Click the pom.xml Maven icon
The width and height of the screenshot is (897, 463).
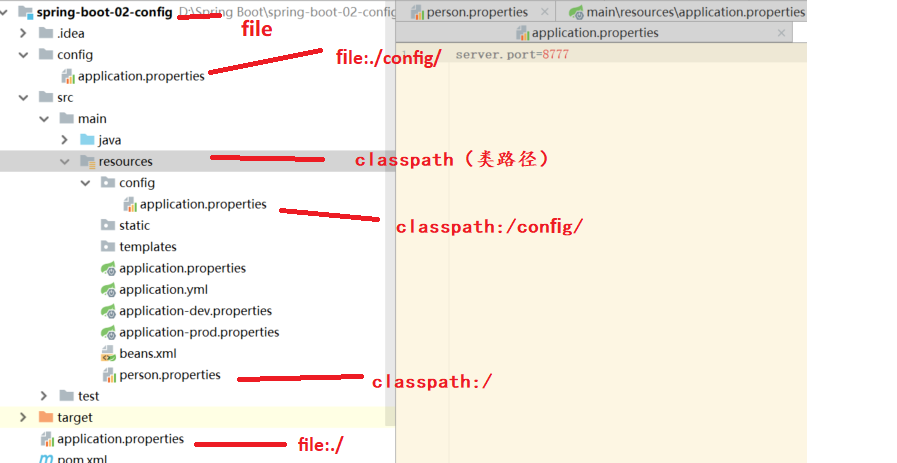click(46, 458)
